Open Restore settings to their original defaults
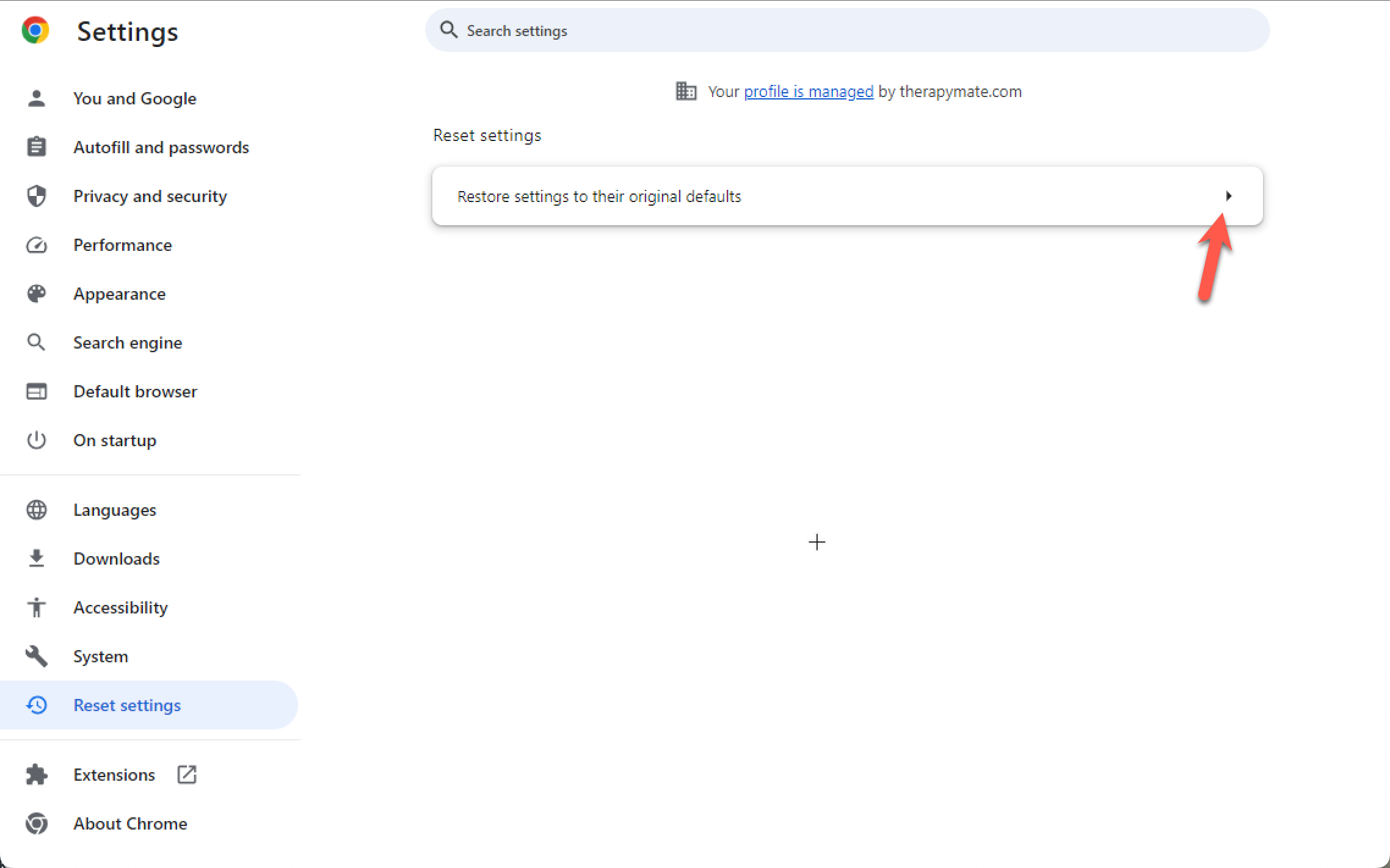The width and height of the screenshot is (1390, 868). coord(847,196)
